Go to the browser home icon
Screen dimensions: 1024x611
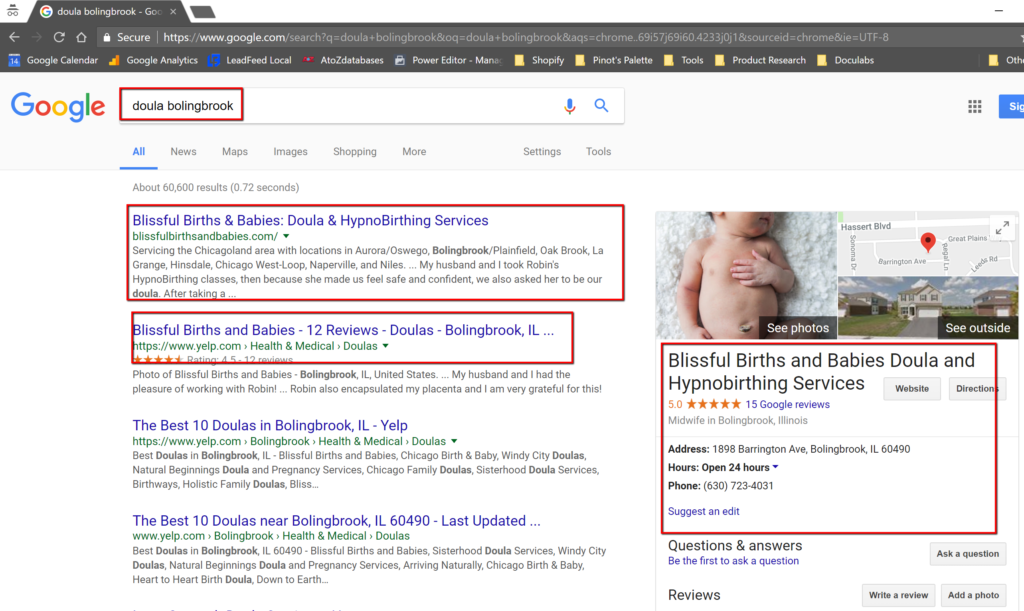(81, 37)
